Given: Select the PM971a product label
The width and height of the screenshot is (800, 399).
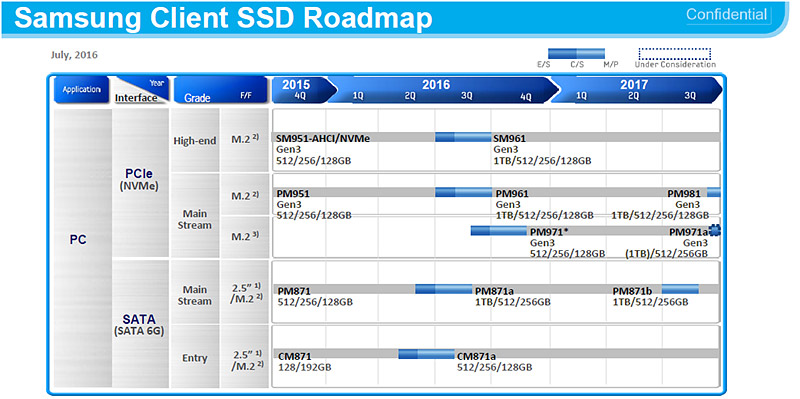Looking at the screenshot, I should coord(689,232).
